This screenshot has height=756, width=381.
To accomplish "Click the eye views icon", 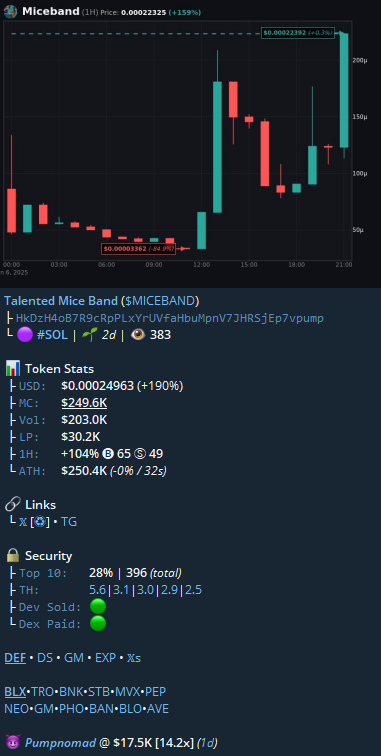I will tap(138, 335).
